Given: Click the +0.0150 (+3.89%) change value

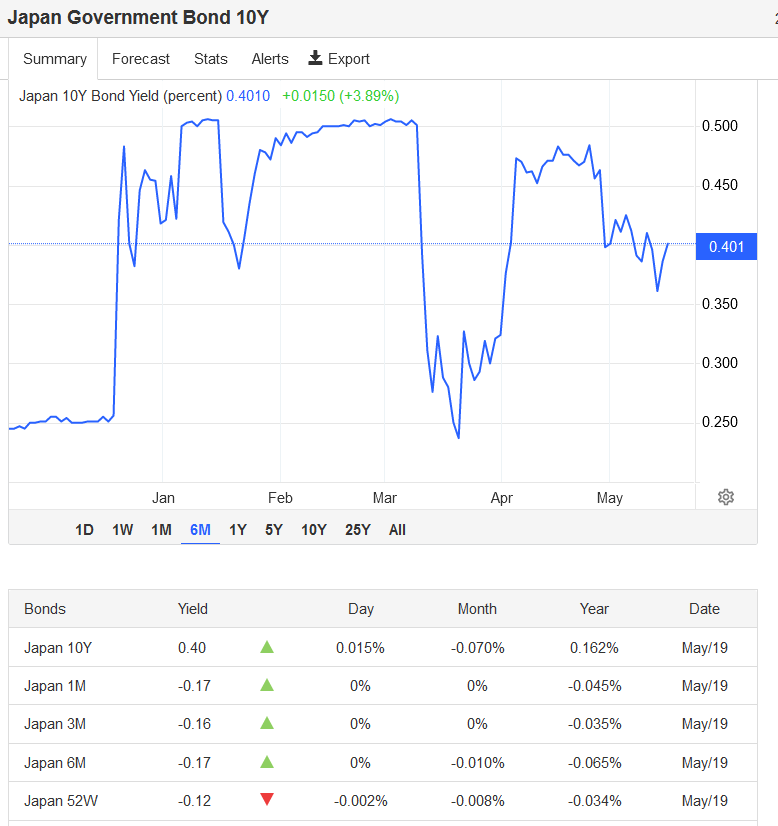Looking at the screenshot, I should [x=341, y=96].
